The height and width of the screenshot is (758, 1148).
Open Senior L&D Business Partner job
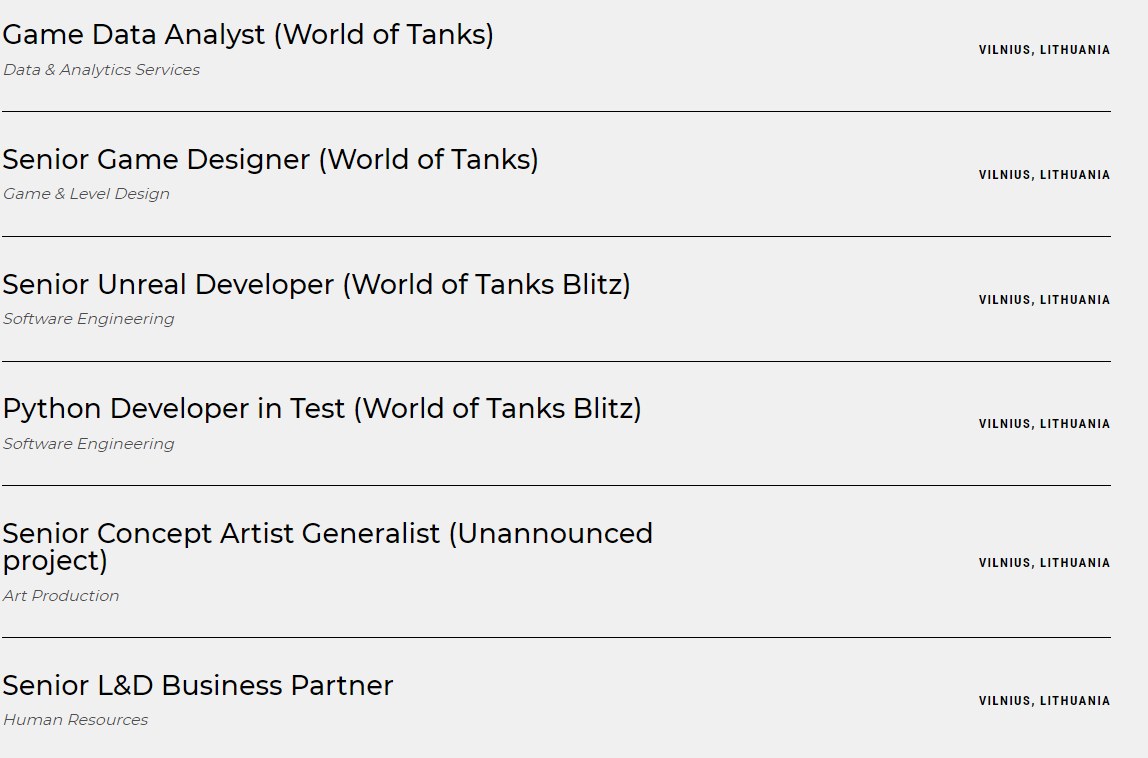pos(198,686)
